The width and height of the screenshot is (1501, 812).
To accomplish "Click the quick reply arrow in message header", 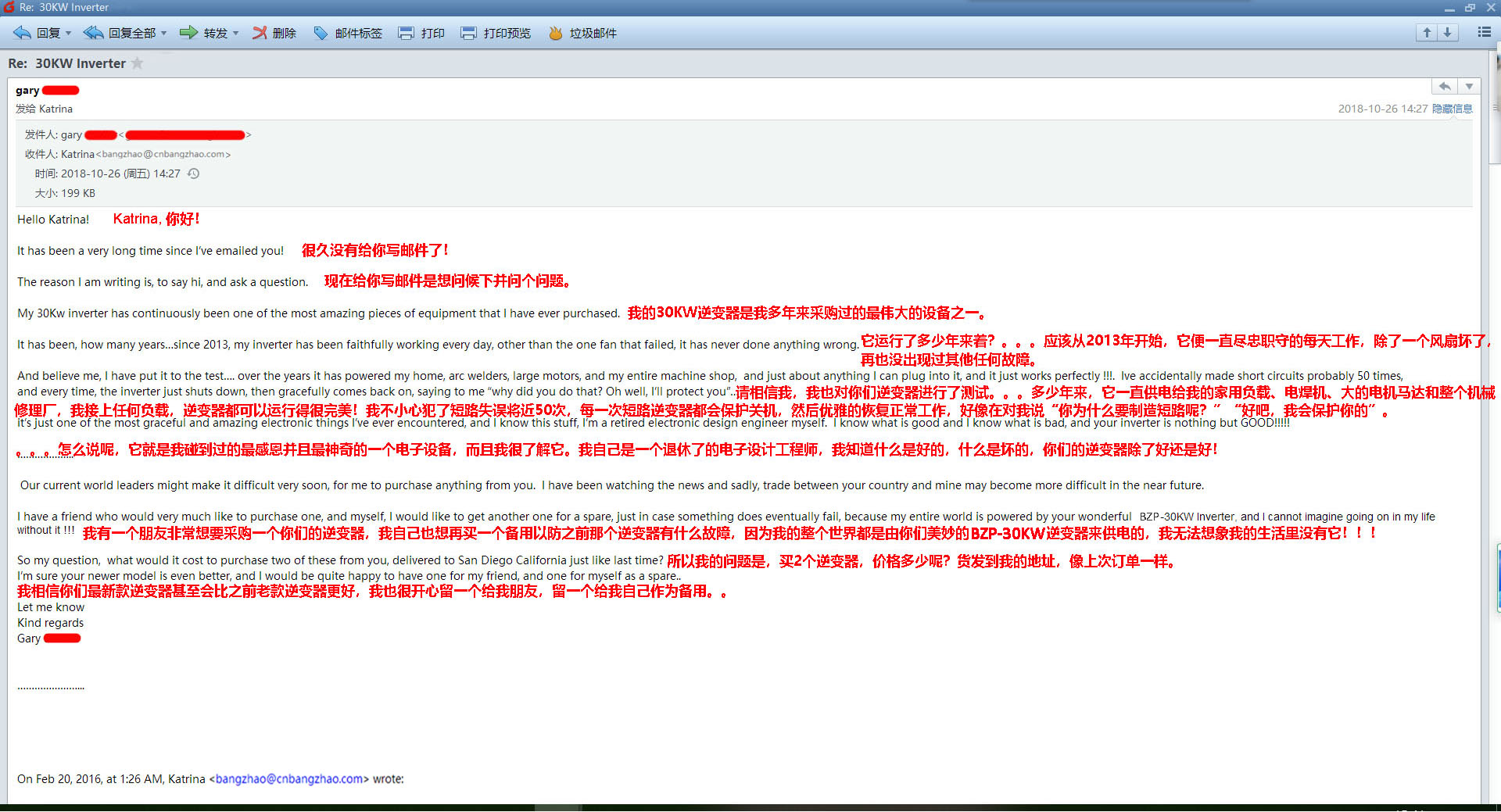I will point(1445,87).
